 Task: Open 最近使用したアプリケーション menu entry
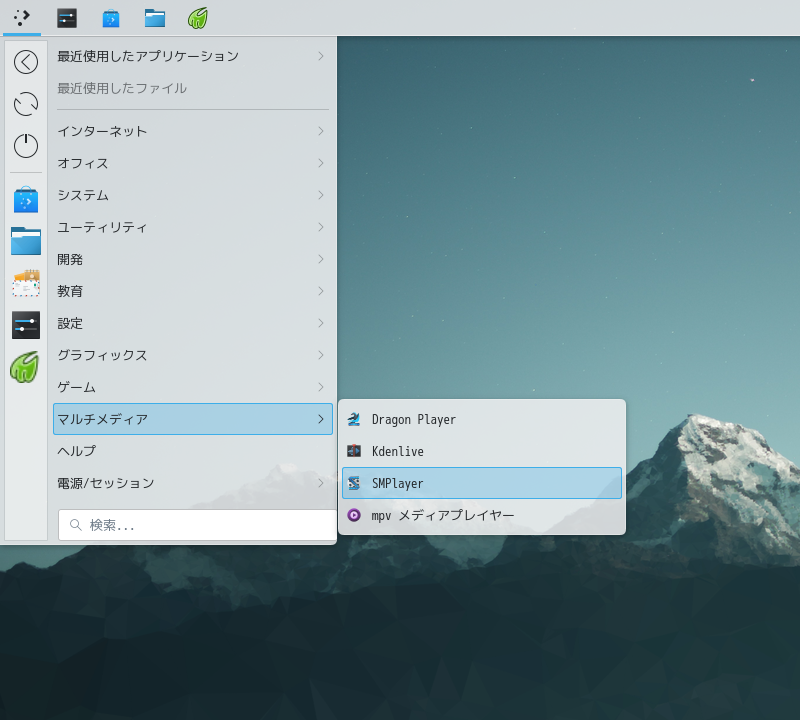point(193,56)
